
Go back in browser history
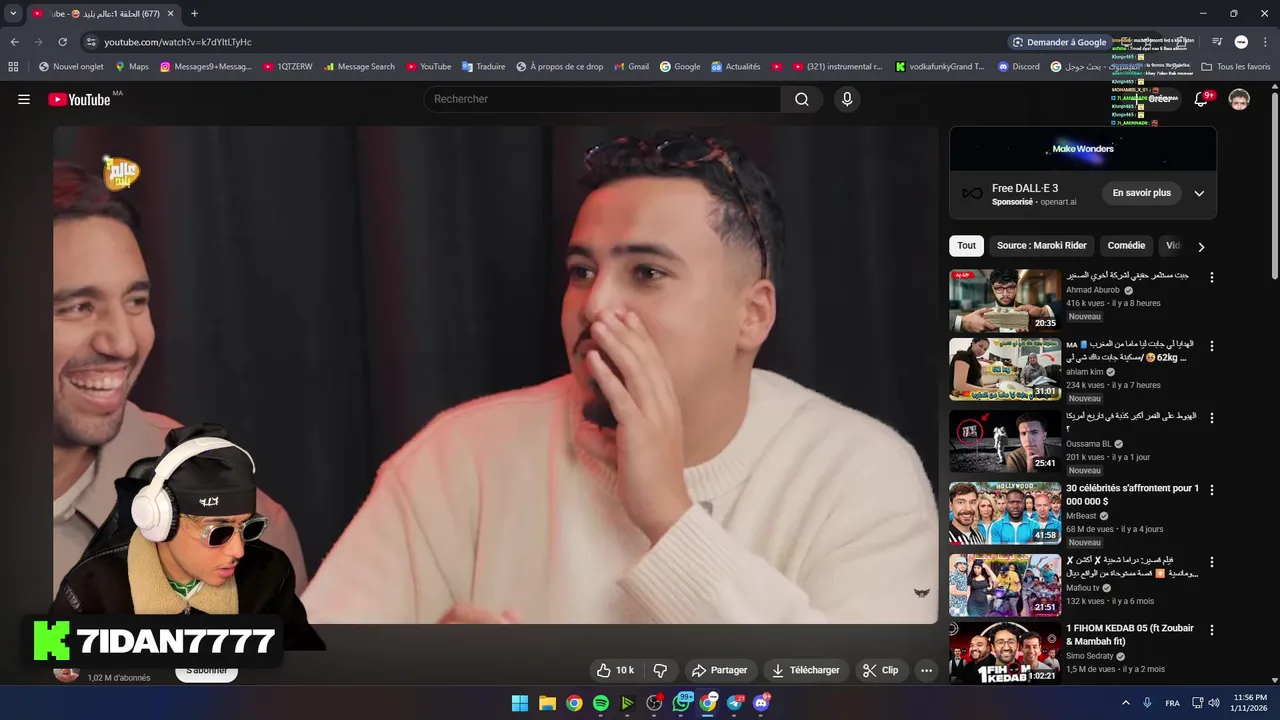14,42
